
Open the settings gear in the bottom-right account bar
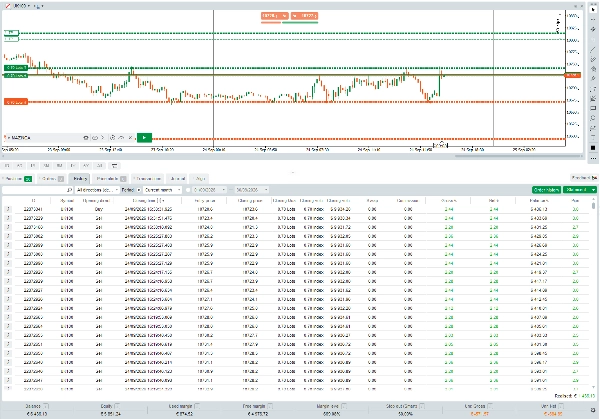(x=593, y=410)
